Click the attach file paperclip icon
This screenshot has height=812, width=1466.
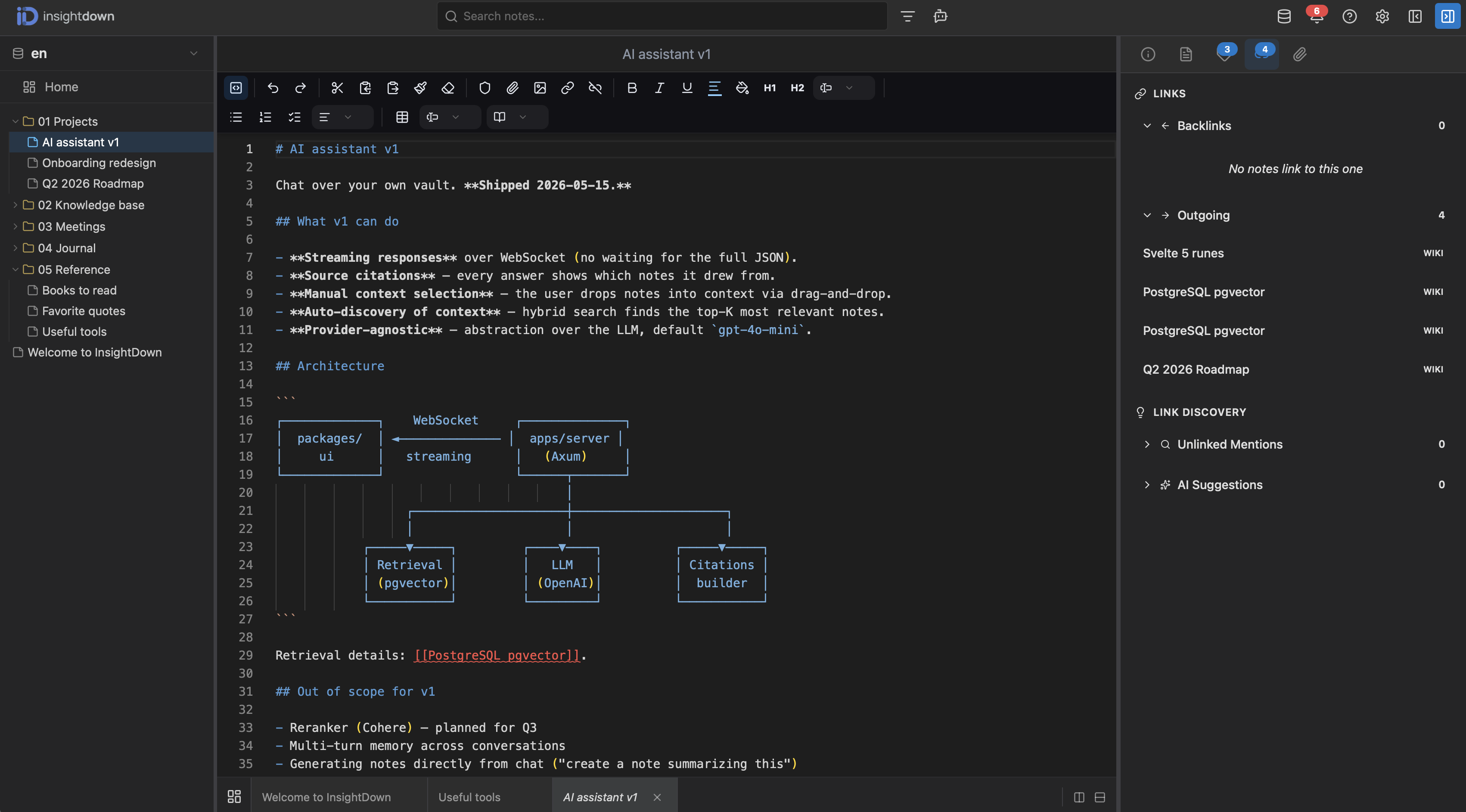[512, 88]
